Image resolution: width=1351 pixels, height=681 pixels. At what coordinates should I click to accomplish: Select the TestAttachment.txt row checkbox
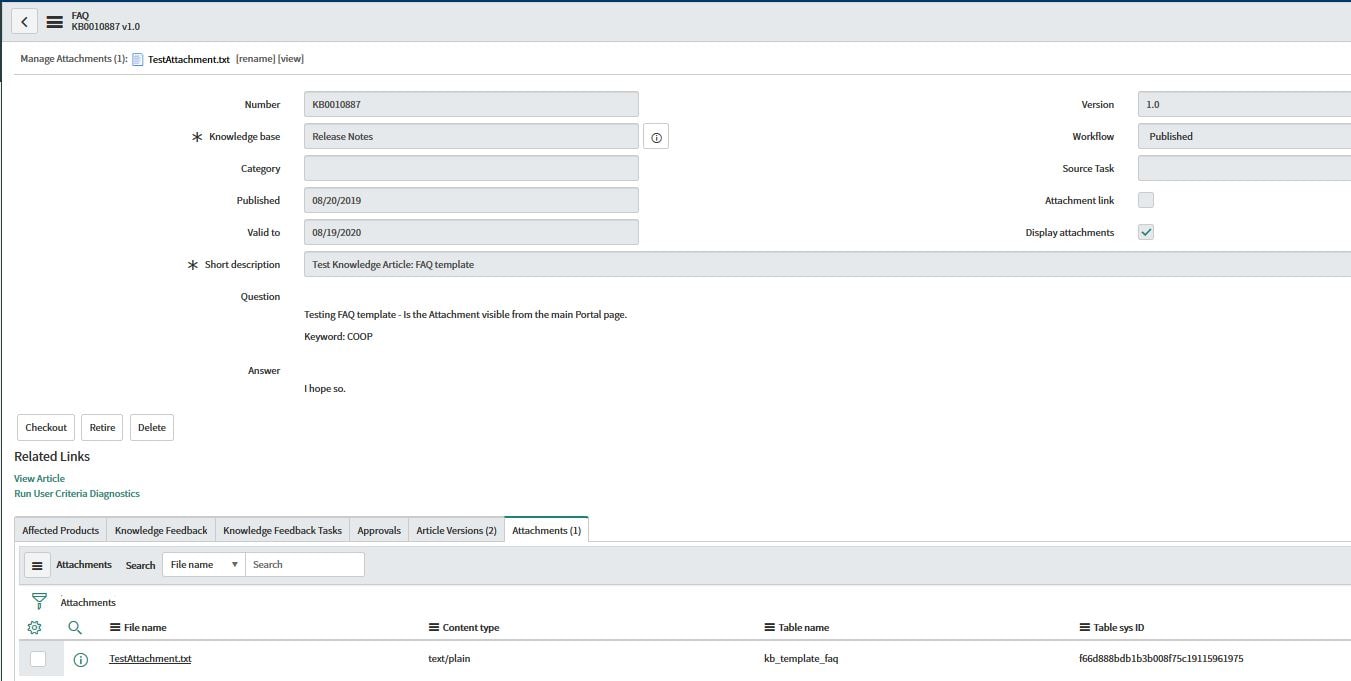click(x=37, y=659)
